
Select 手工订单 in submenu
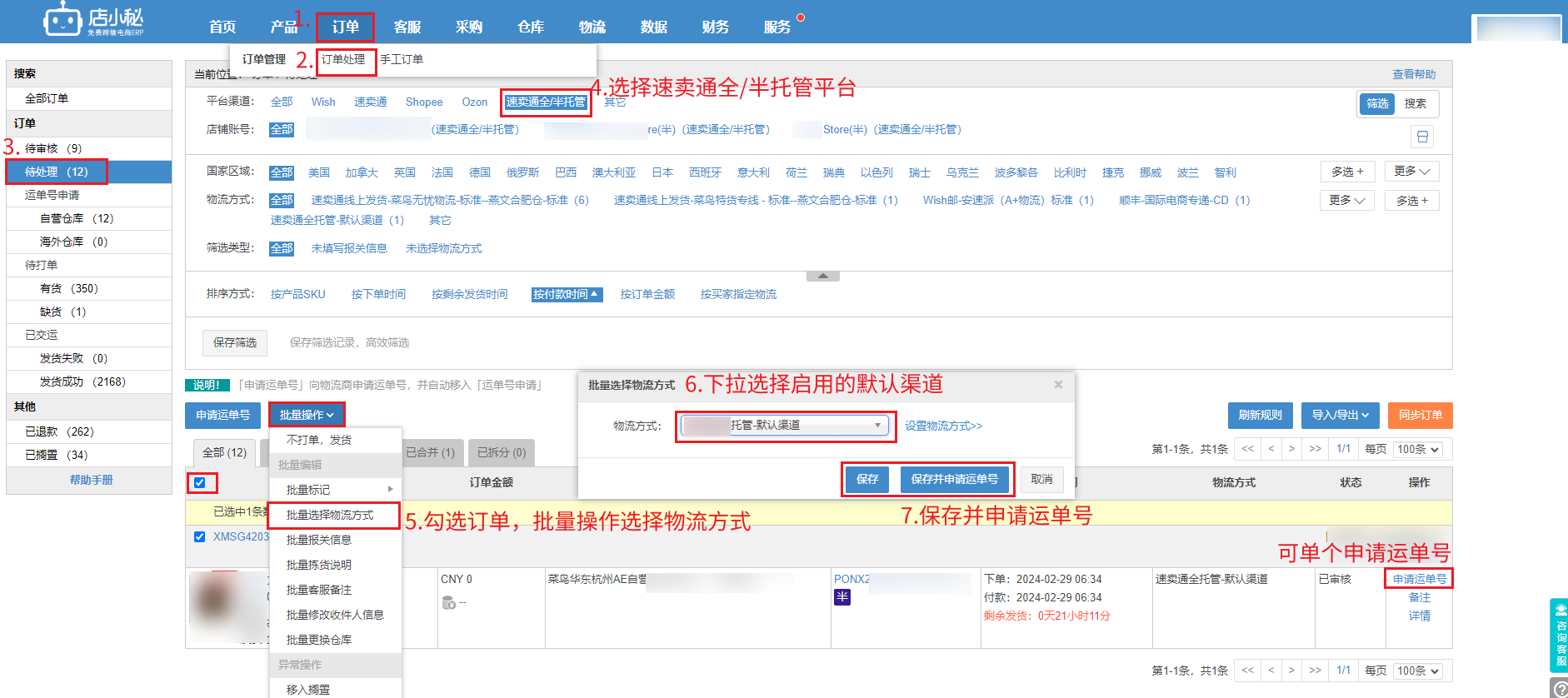[402, 59]
